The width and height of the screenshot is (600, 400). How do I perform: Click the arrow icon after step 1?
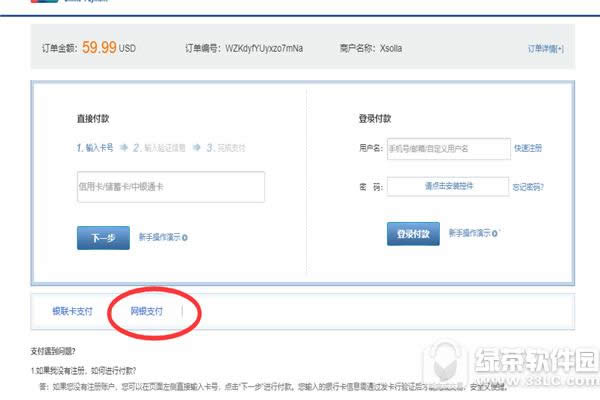pyautogui.click(x=125, y=148)
